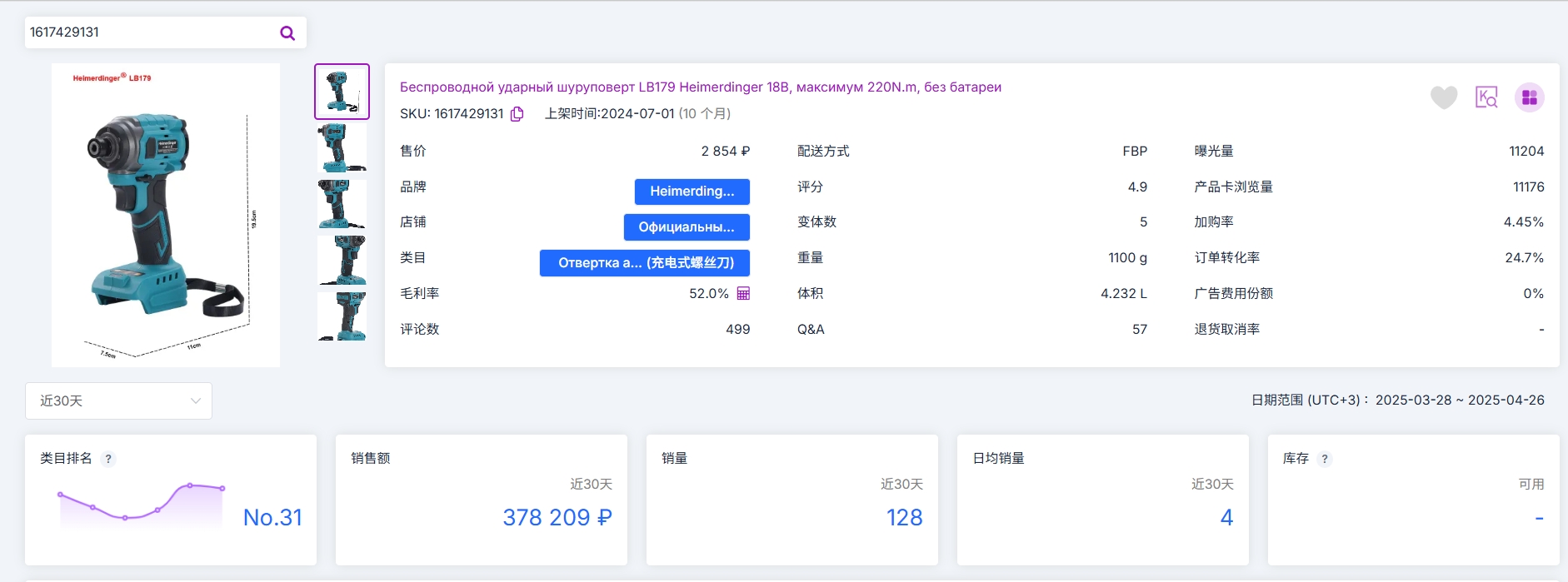Open the Heimerding... brand button
Image resolution: width=1568 pixels, height=582 pixels.
(692, 192)
